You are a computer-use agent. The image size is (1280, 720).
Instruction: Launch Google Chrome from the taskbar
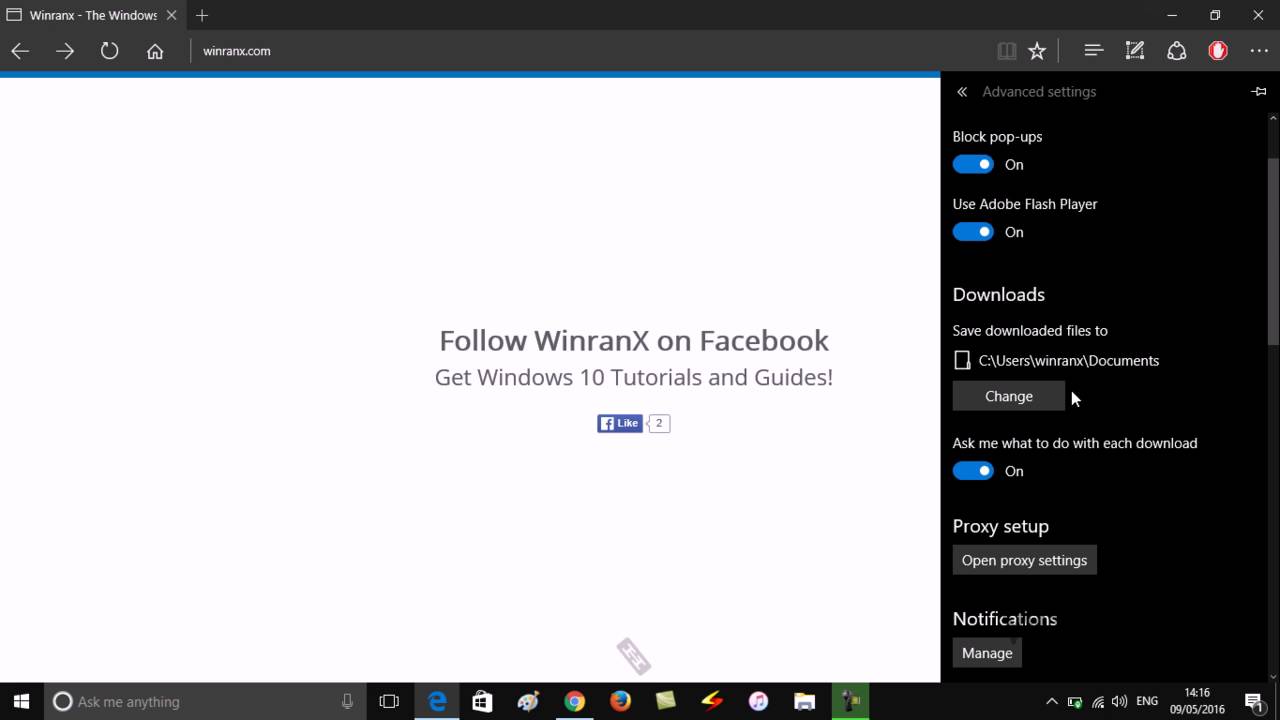(x=574, y=701)
